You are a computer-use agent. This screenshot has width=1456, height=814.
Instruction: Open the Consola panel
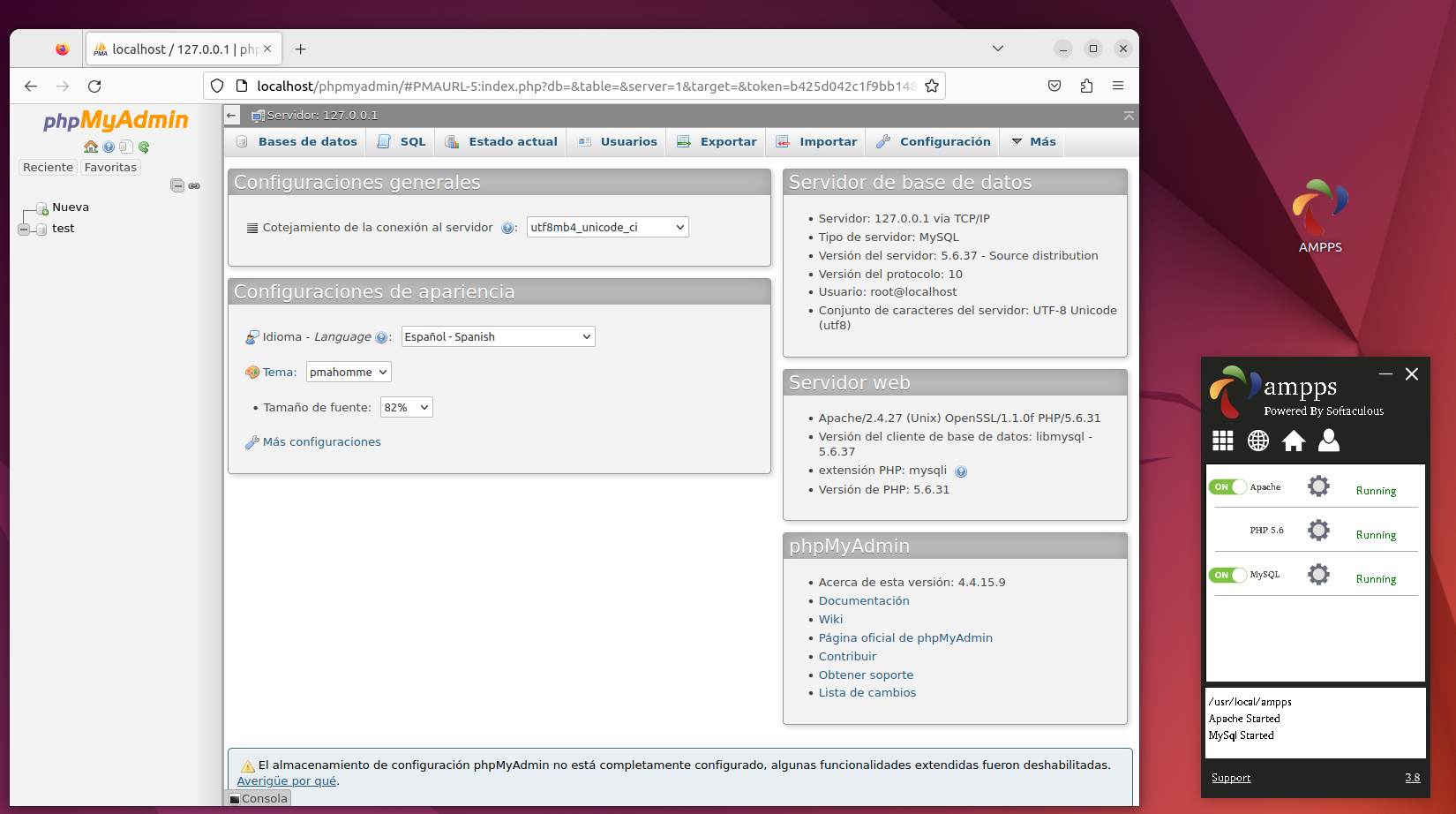tap(258, 798)
